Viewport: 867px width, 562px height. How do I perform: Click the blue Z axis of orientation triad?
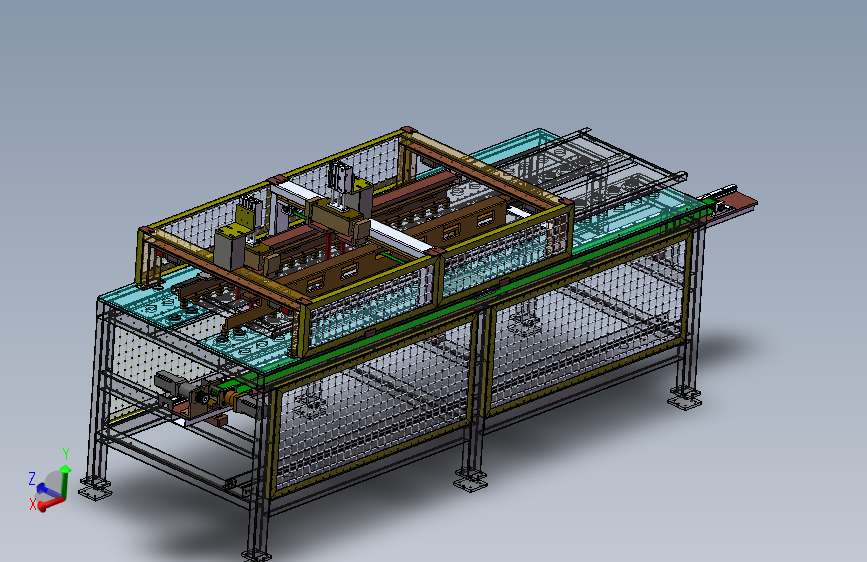49,490
